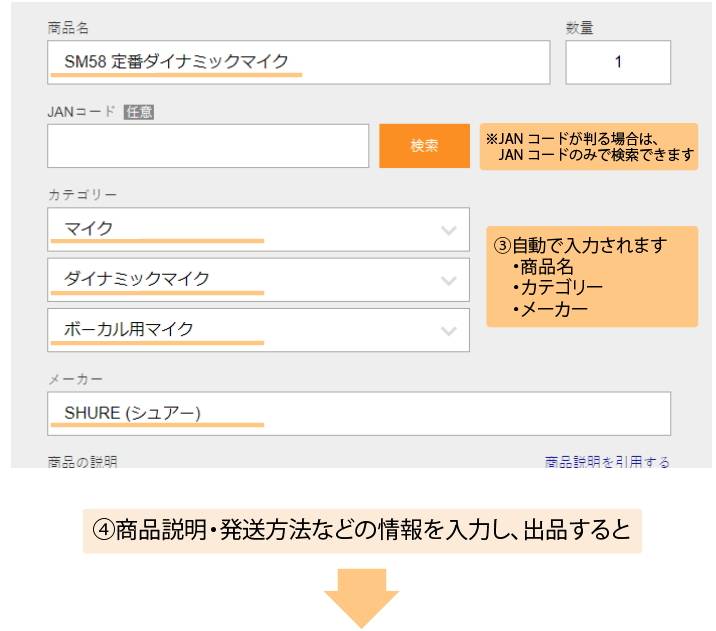Select the 数量 field showing 1

(x=617, y=62)
